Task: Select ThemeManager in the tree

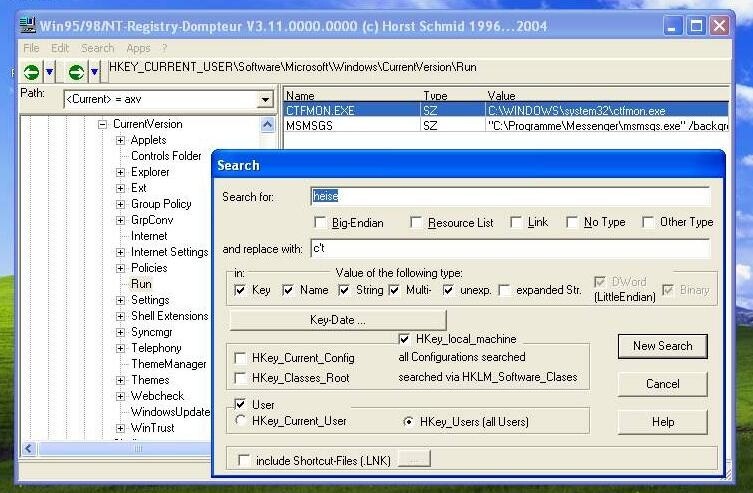Action: pos(169,364)
